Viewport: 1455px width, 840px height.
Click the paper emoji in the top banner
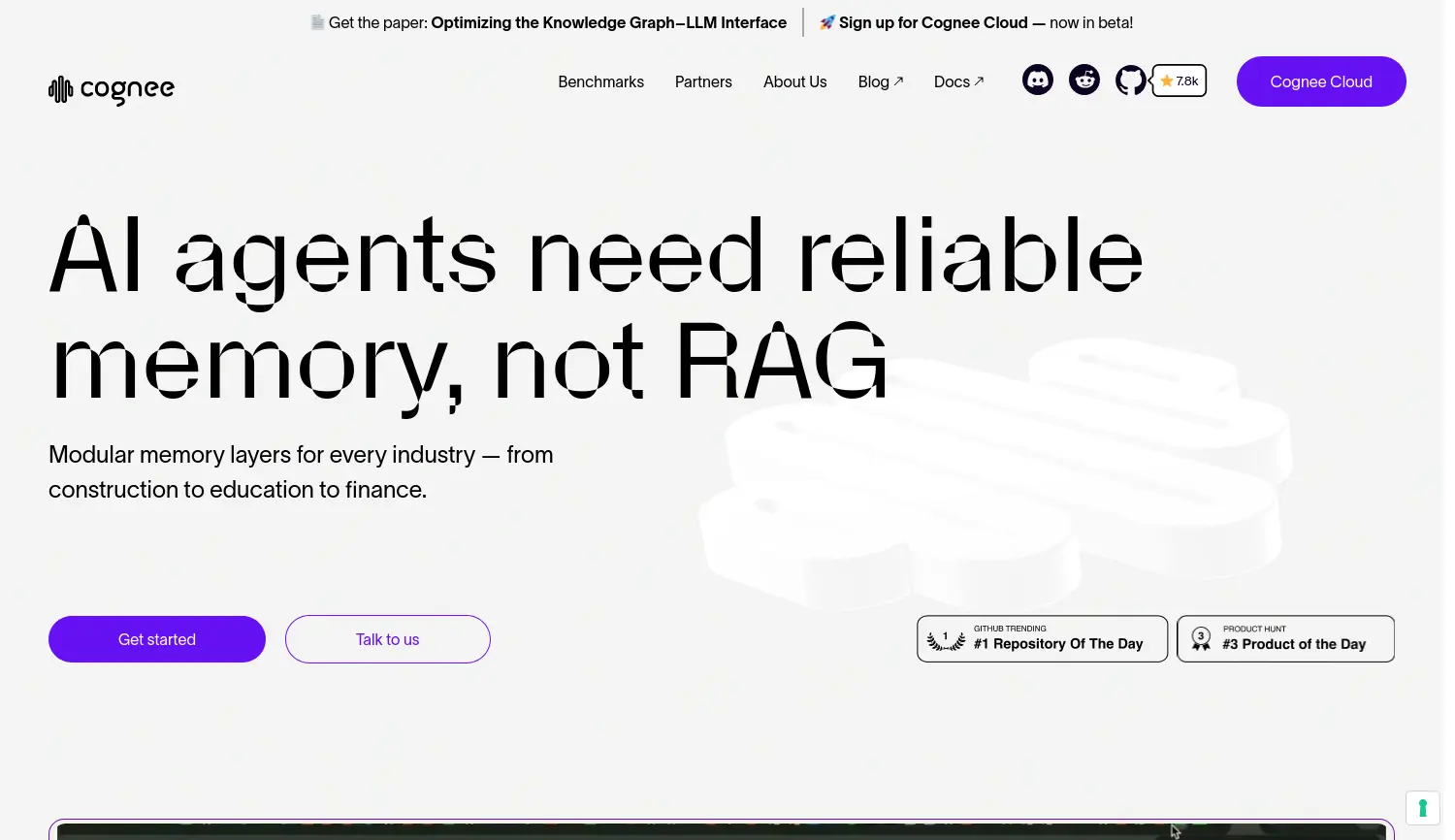(317, 21)
